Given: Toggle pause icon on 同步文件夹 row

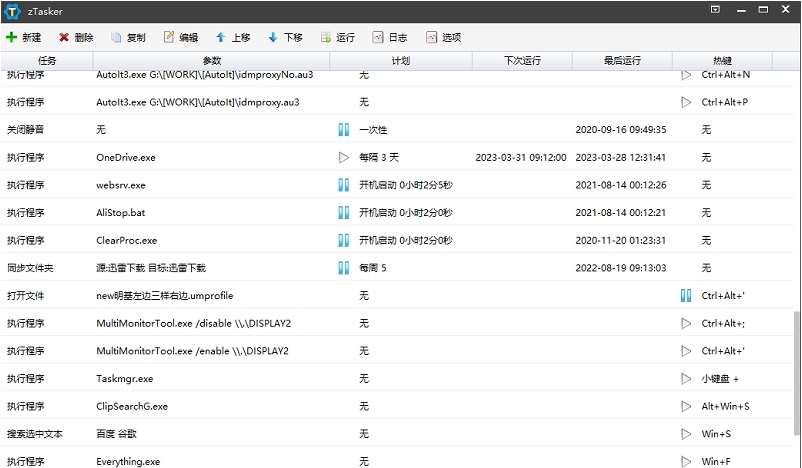Looking at the screenshot, I should [344, 268].
